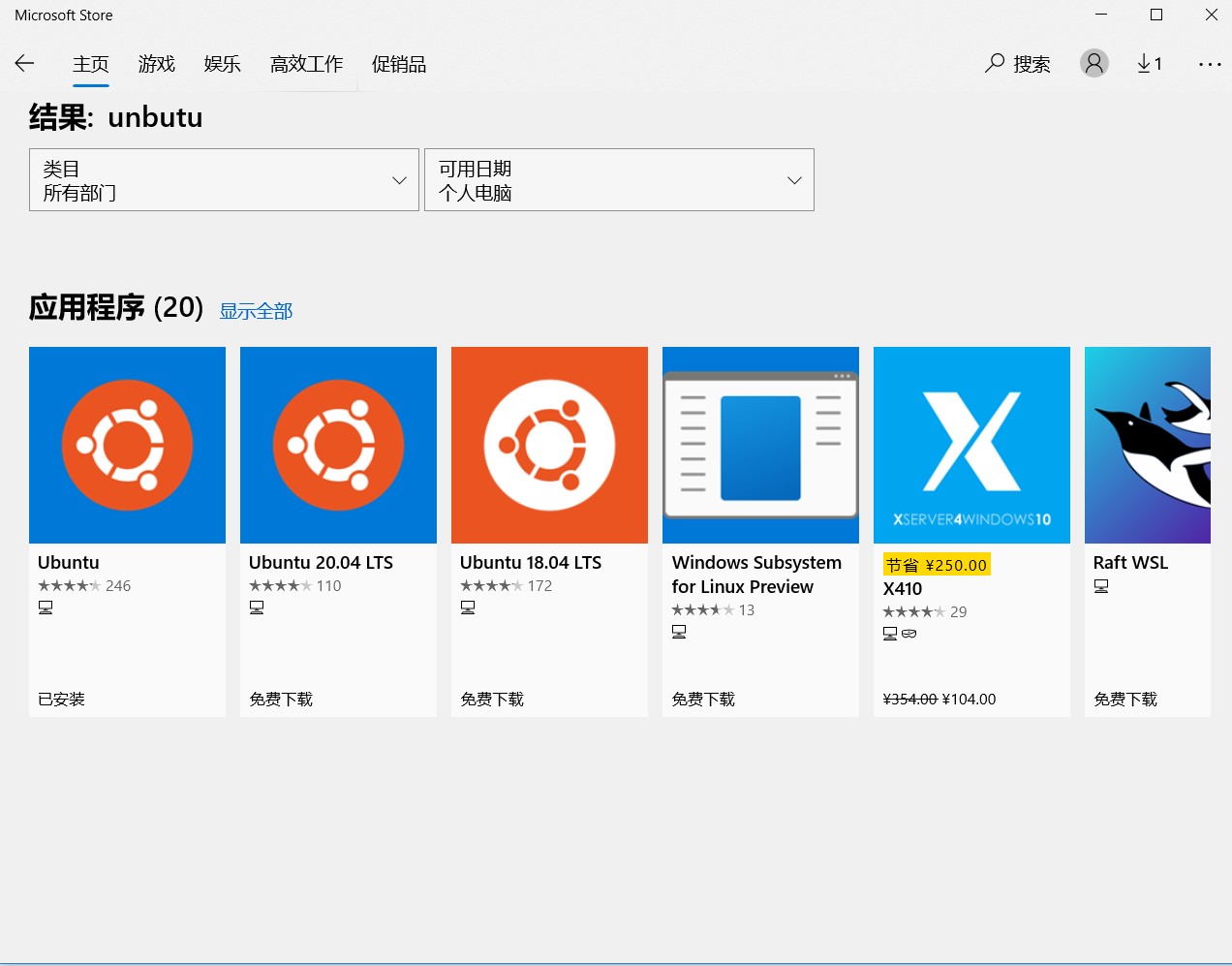Open the more options ellipsis menu
This screenshot has height=966, width=1232.
[x=1210, y=64]
